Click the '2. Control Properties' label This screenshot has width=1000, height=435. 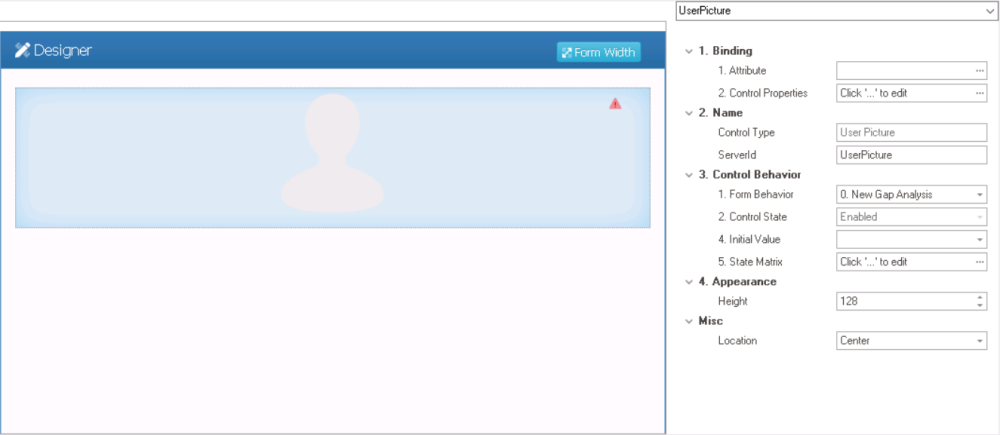763,93
